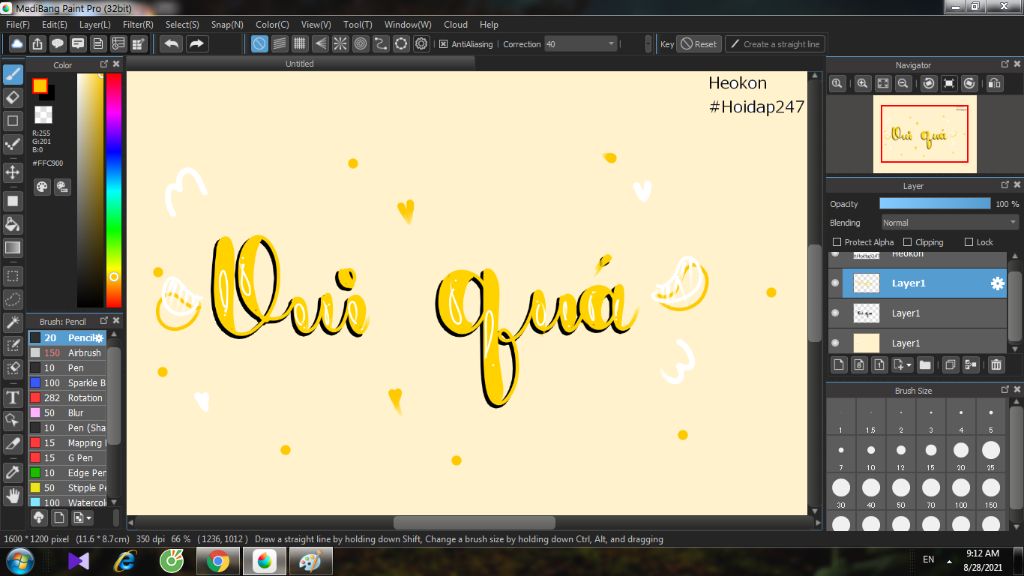Switch to the Untitled canvas tab
Viewport: 1024px width, 576px height.
(x=300, y=64)
